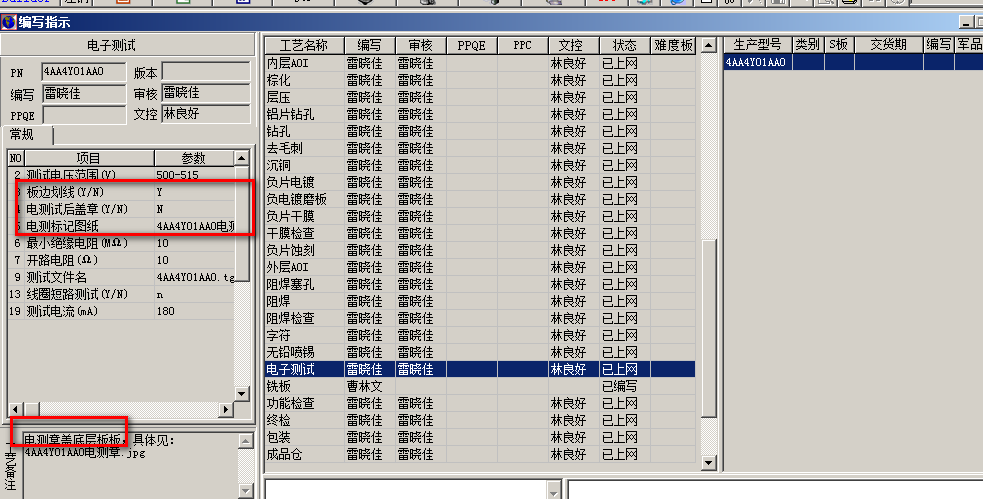The image size is (983, 499).
Task: Select the 线圈短路测试(Y/N) row
Action: pyautogui.click(x=122, y=294)
